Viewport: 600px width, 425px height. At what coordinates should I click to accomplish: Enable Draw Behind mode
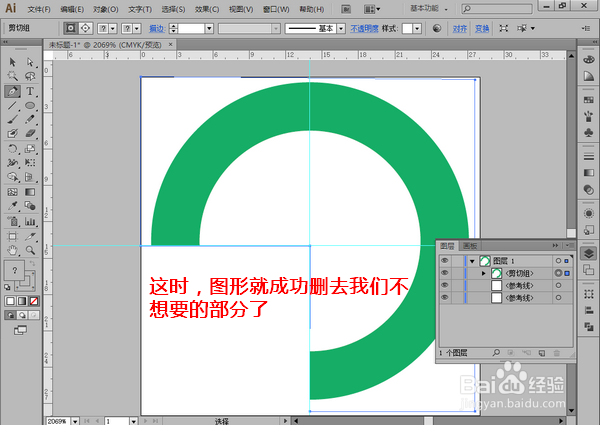(x=23, y=315)
